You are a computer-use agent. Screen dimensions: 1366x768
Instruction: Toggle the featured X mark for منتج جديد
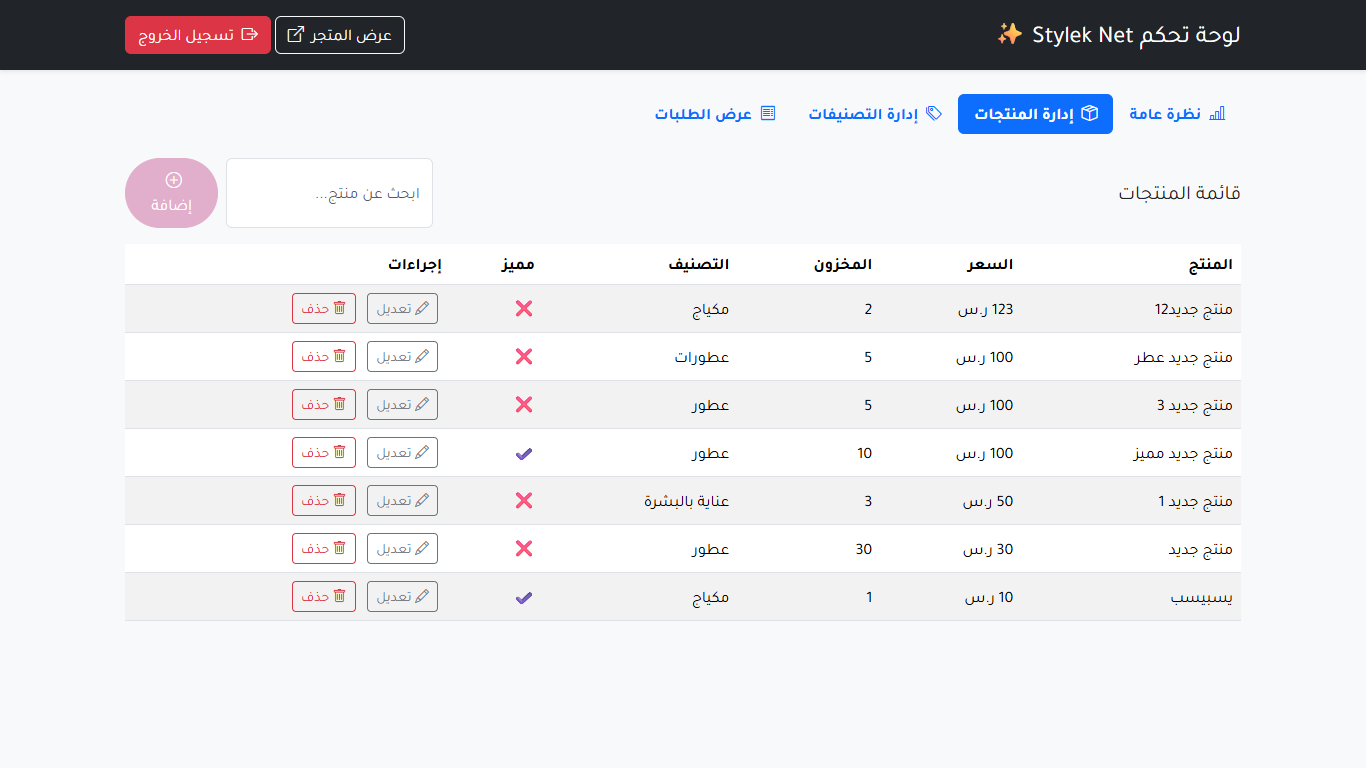(523, 549)
